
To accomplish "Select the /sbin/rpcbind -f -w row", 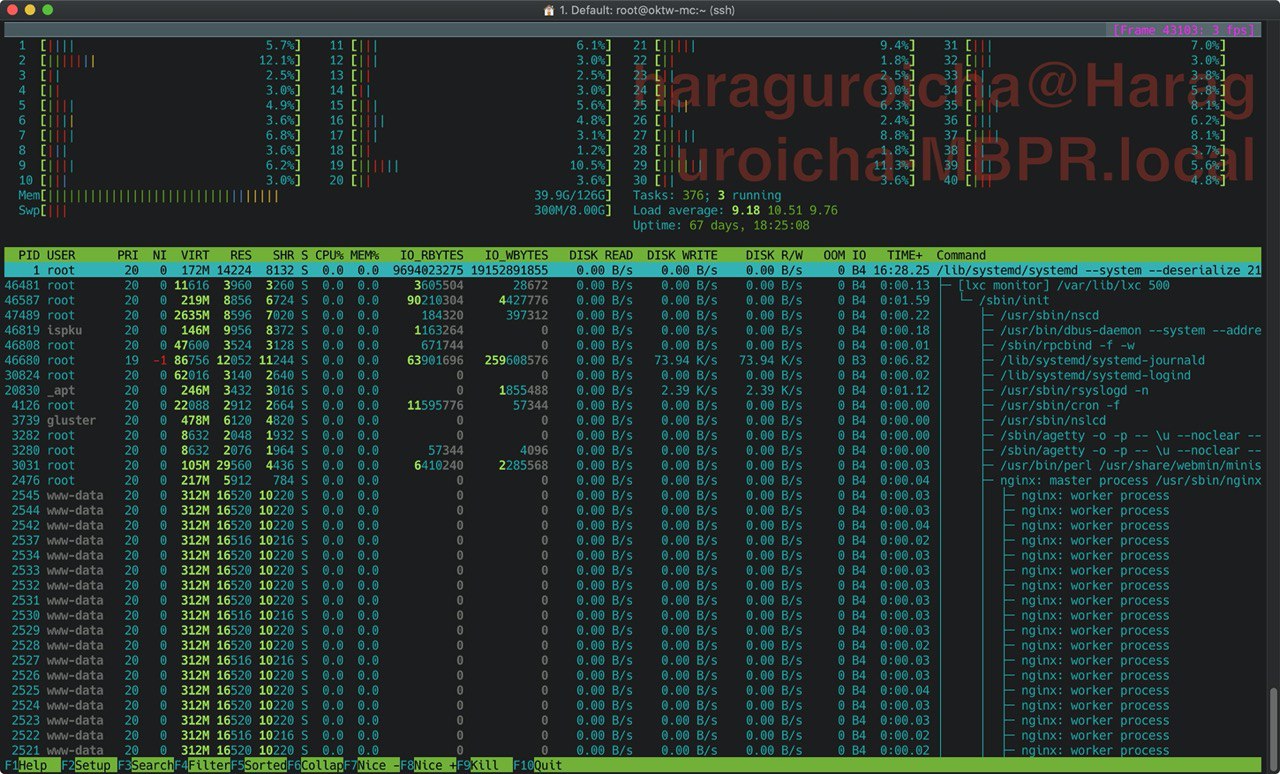I will 634,345.
